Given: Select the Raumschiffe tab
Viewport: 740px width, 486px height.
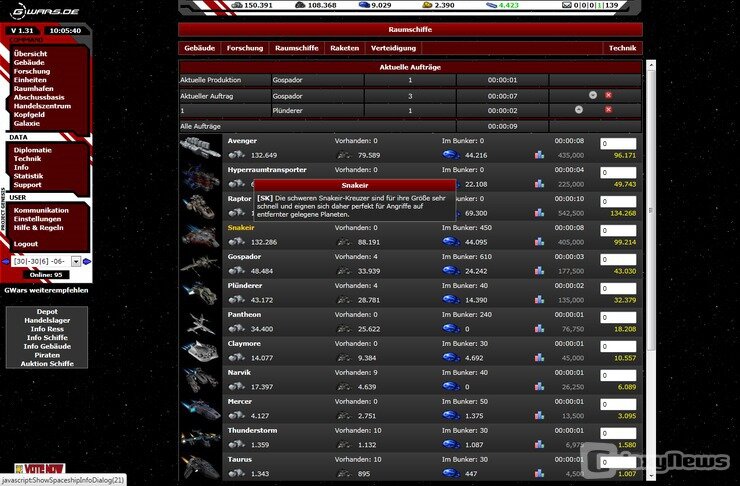Looking at the screenshot, I should [296, 48].
